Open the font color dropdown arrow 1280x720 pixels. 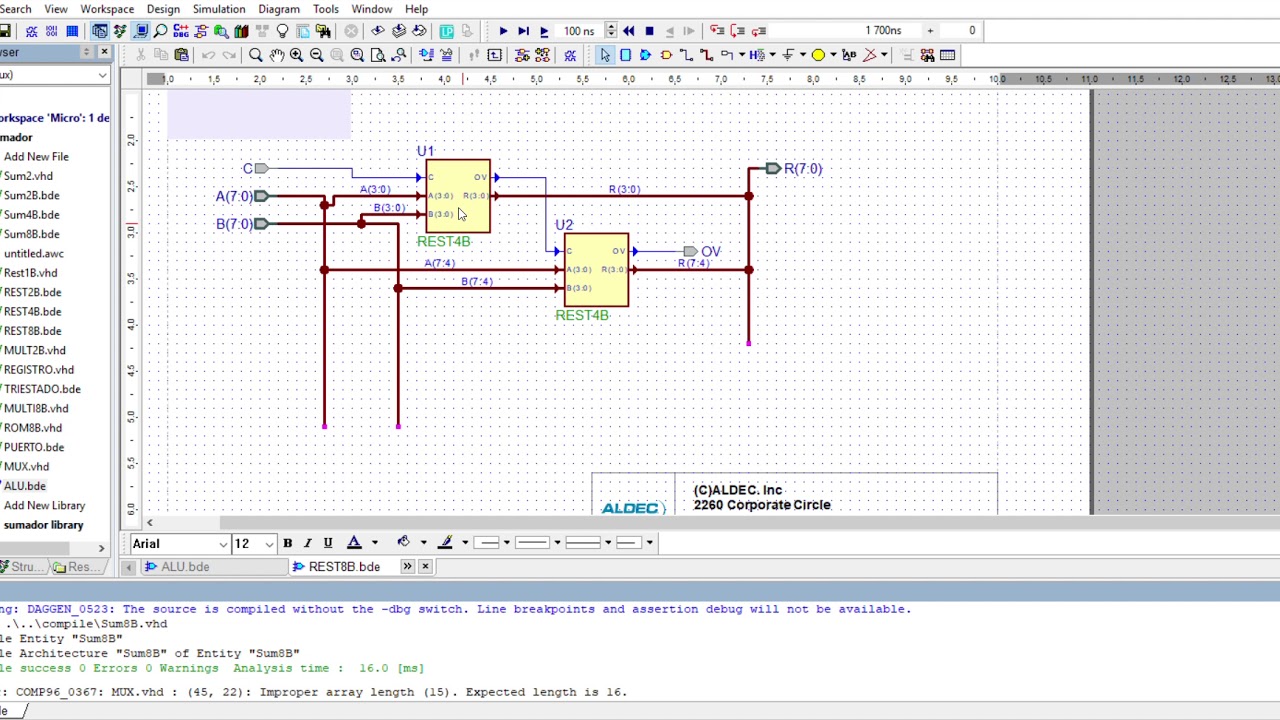[375, 543]
